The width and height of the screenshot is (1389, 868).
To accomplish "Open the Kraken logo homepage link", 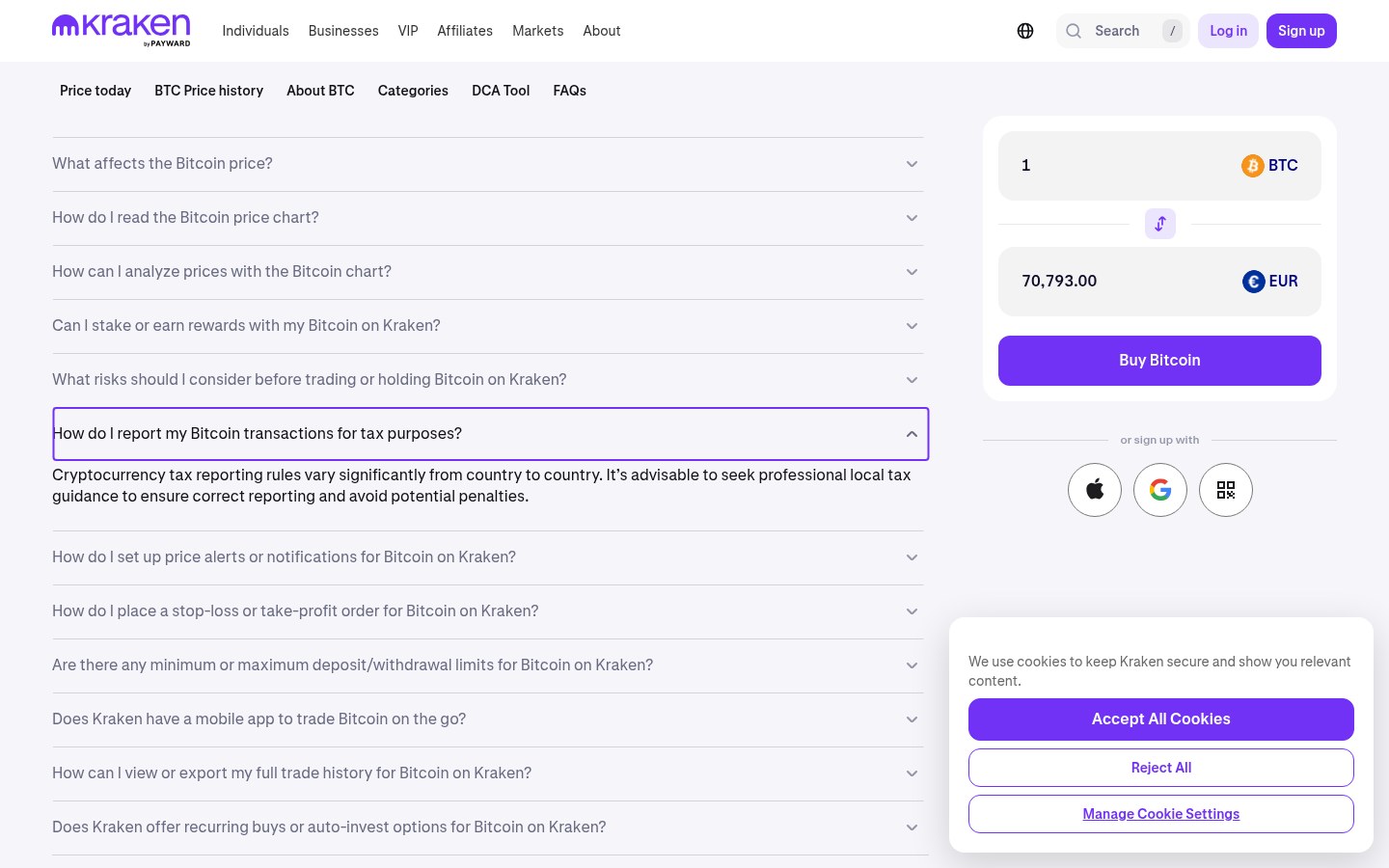I will click(121, 30).
